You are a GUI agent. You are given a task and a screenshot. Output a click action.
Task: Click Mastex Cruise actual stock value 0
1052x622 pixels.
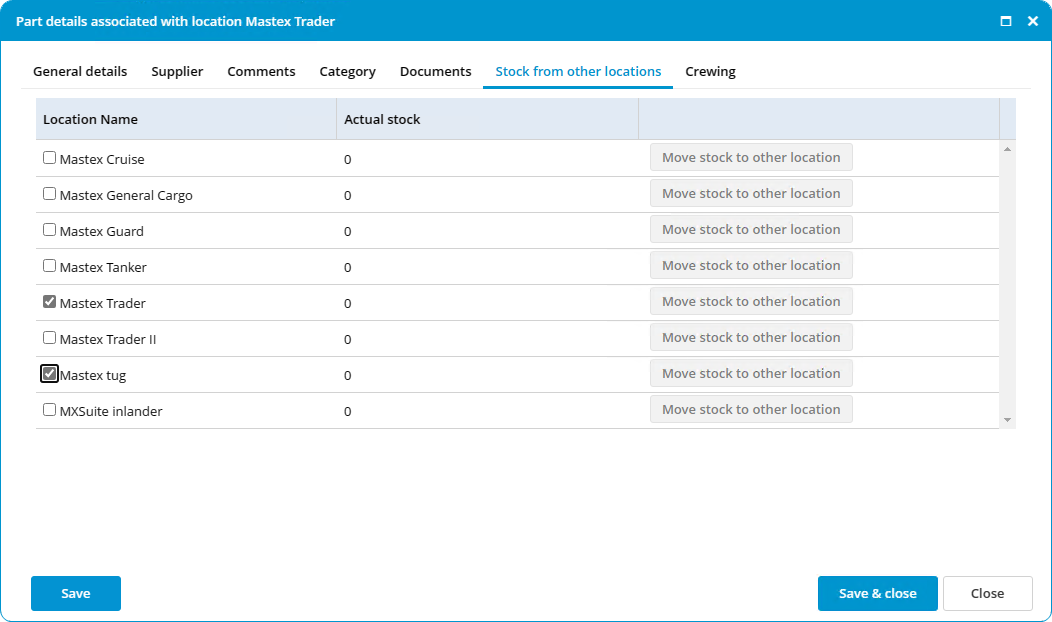pyautogui.click(x=348, y=160)
